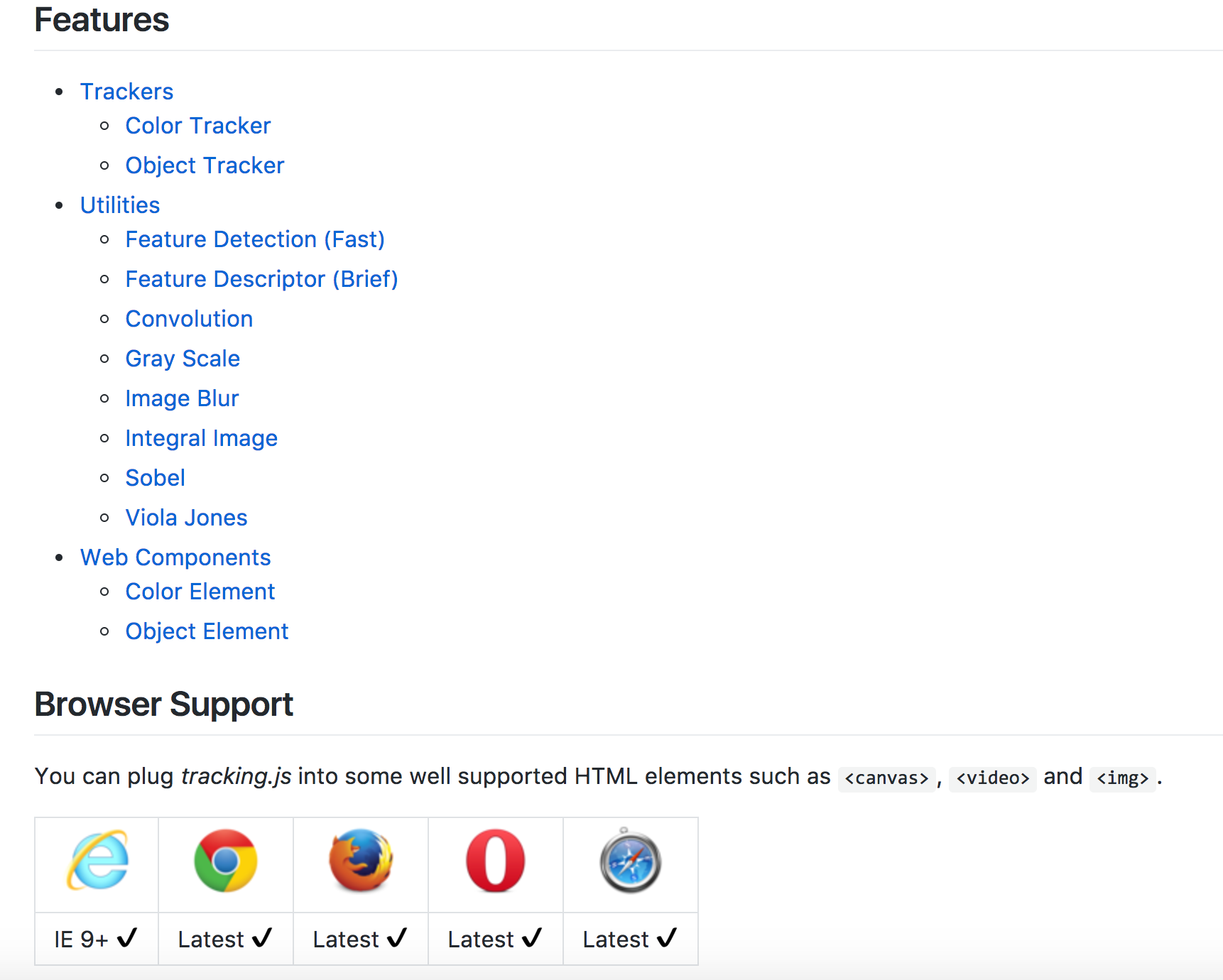Open the Integral Image link
Image resolution: width=1223 pixels, height=980 pixels.
201,438
